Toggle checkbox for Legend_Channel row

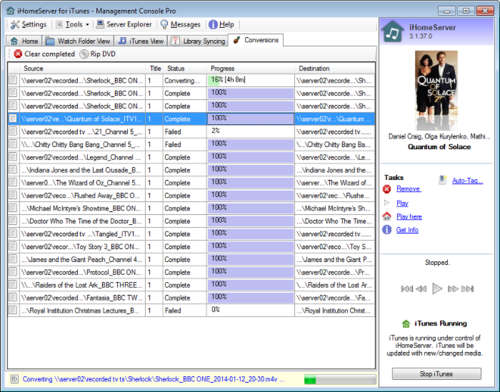pyautogui.click(x=13, y=157)
